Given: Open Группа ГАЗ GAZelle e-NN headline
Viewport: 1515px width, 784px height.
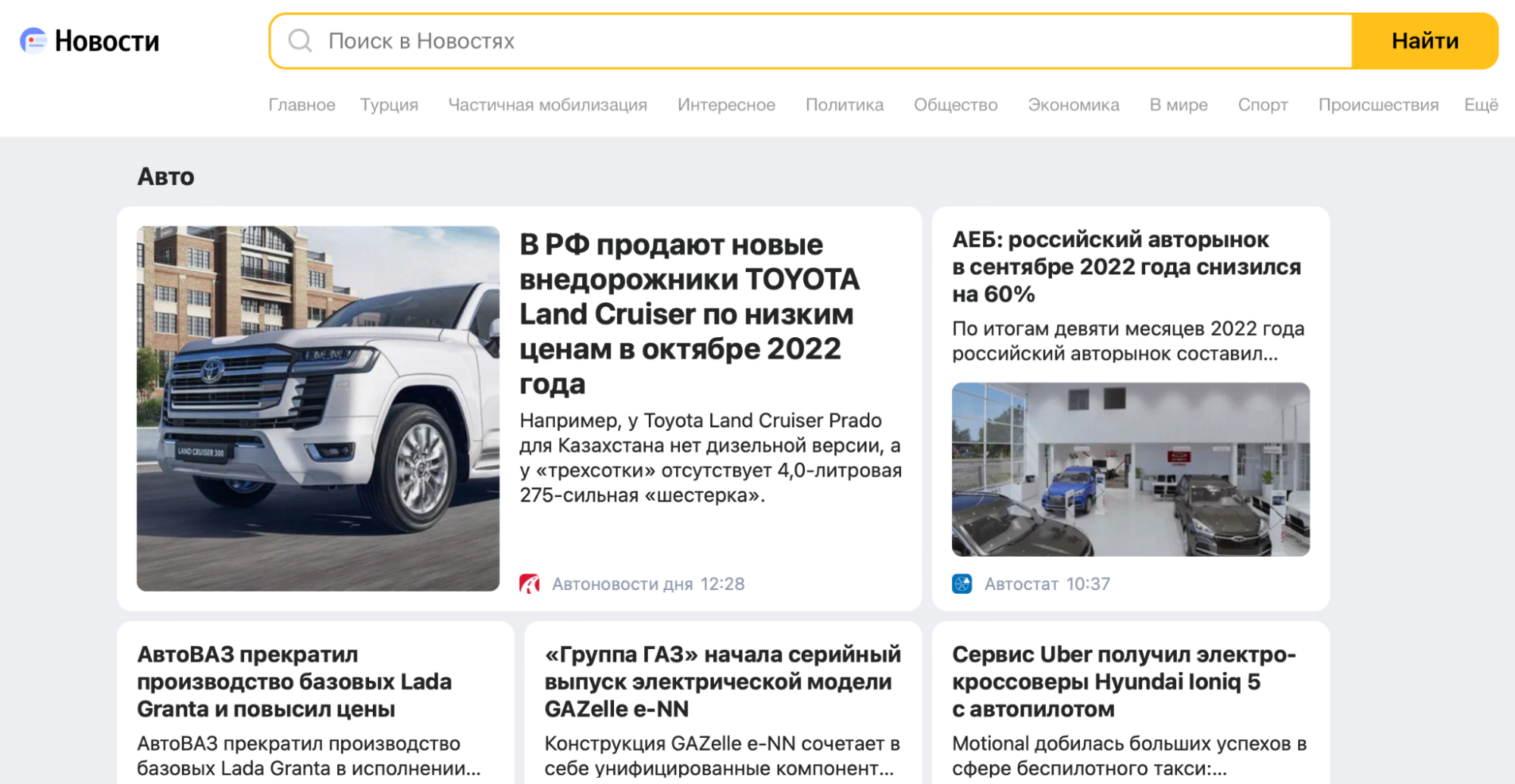Looking at the screenshot, I should click(x=722, y=682).
